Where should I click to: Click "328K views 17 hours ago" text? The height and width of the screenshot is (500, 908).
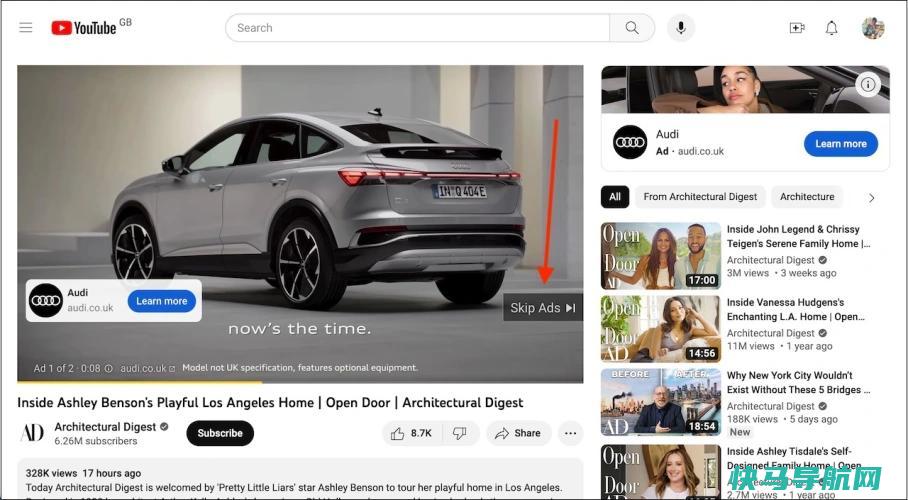[x=83, y=473]
